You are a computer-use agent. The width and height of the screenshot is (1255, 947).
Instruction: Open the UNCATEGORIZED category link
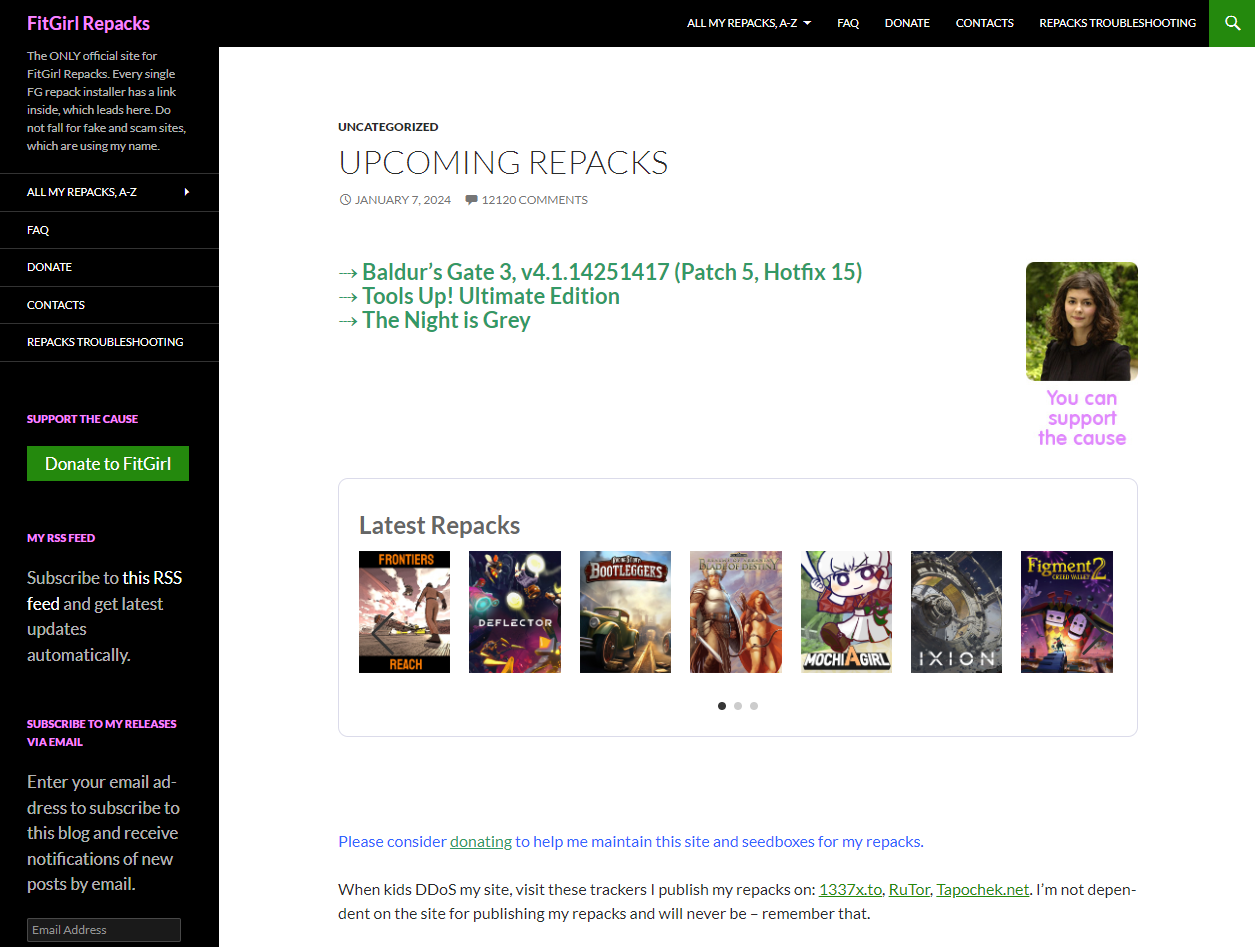(x=388, y=126)
